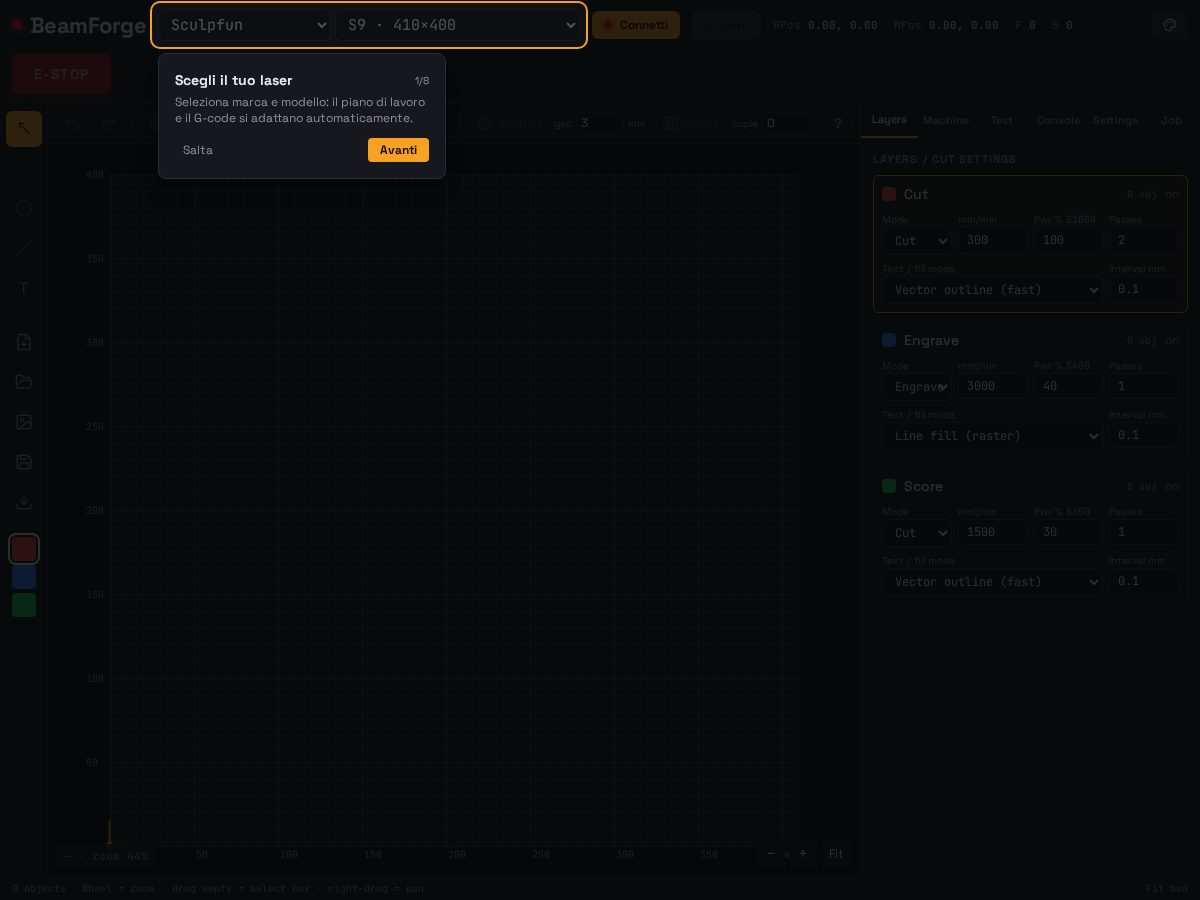Click the 0 objects status text
1200x900 pixels.
coord(39,889)
